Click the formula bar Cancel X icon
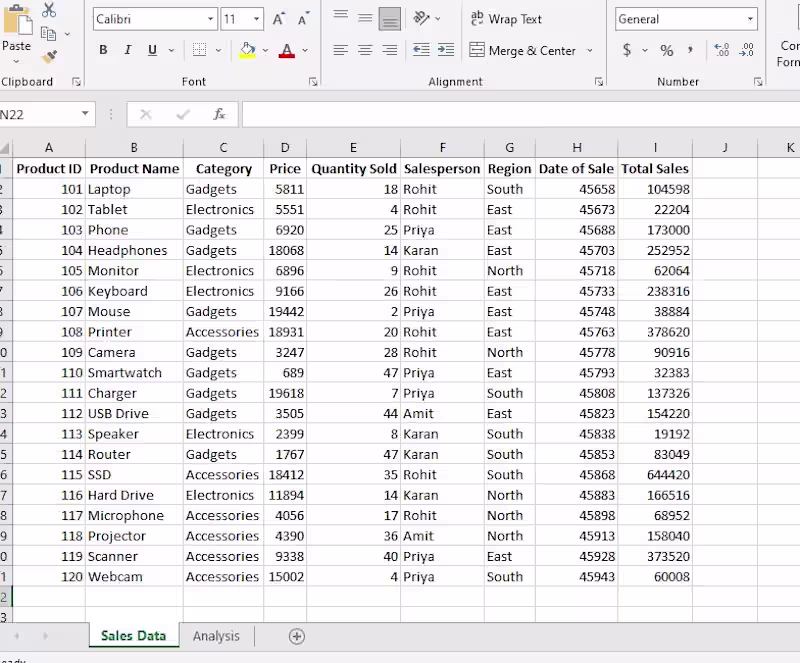The height and width of the screenshot is (663, 800). pos(145,114)
